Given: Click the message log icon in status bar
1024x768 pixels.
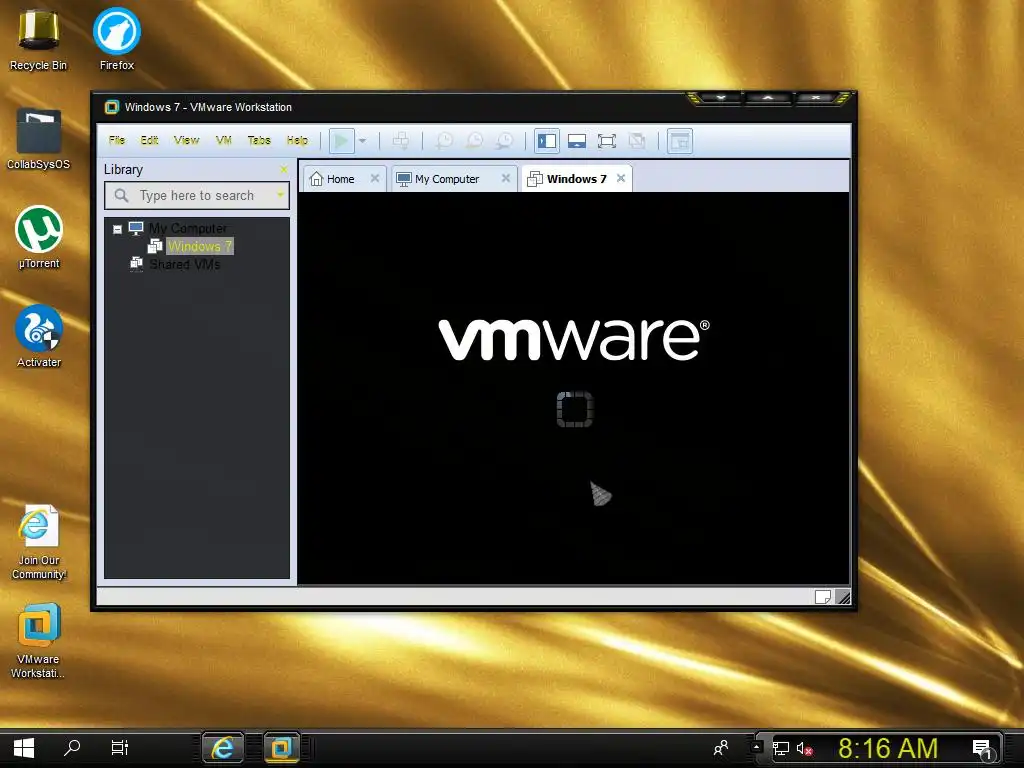Looking at the screenshot, I should pos(823,597).
